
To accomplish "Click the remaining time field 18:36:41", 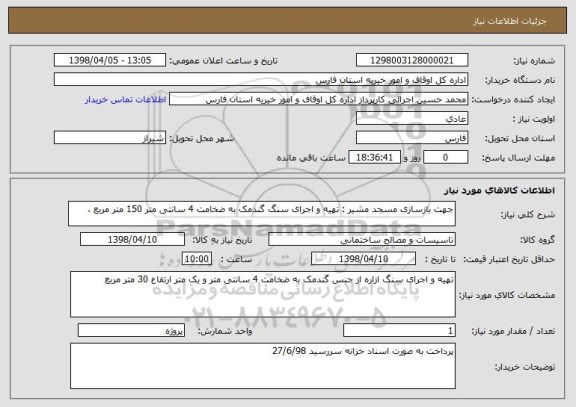I will pyautogui.click(x=374, y=157).
